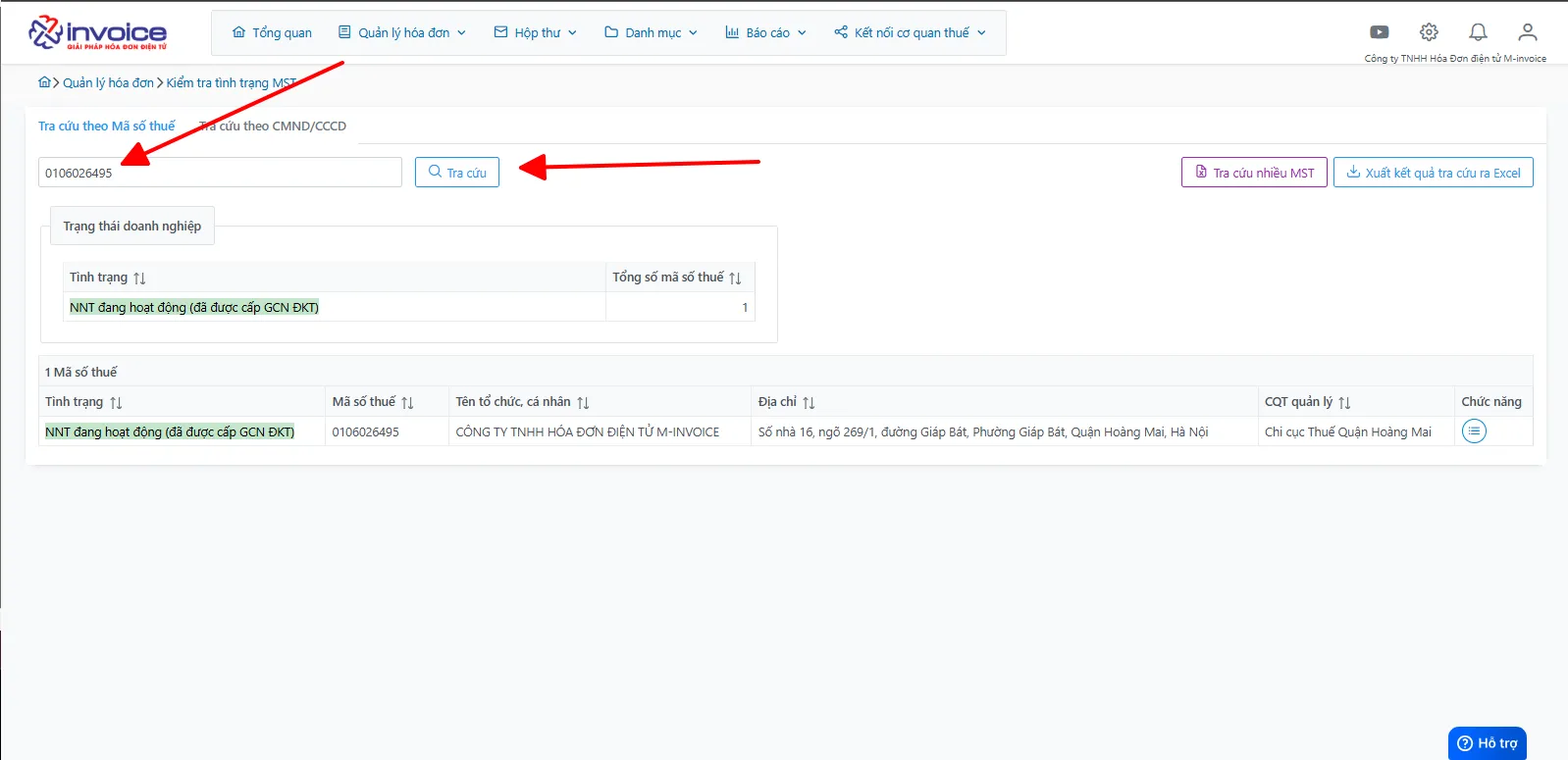Open the video tutorial (YouTube) icon

pyautogui.click(x=1380, y=32)
